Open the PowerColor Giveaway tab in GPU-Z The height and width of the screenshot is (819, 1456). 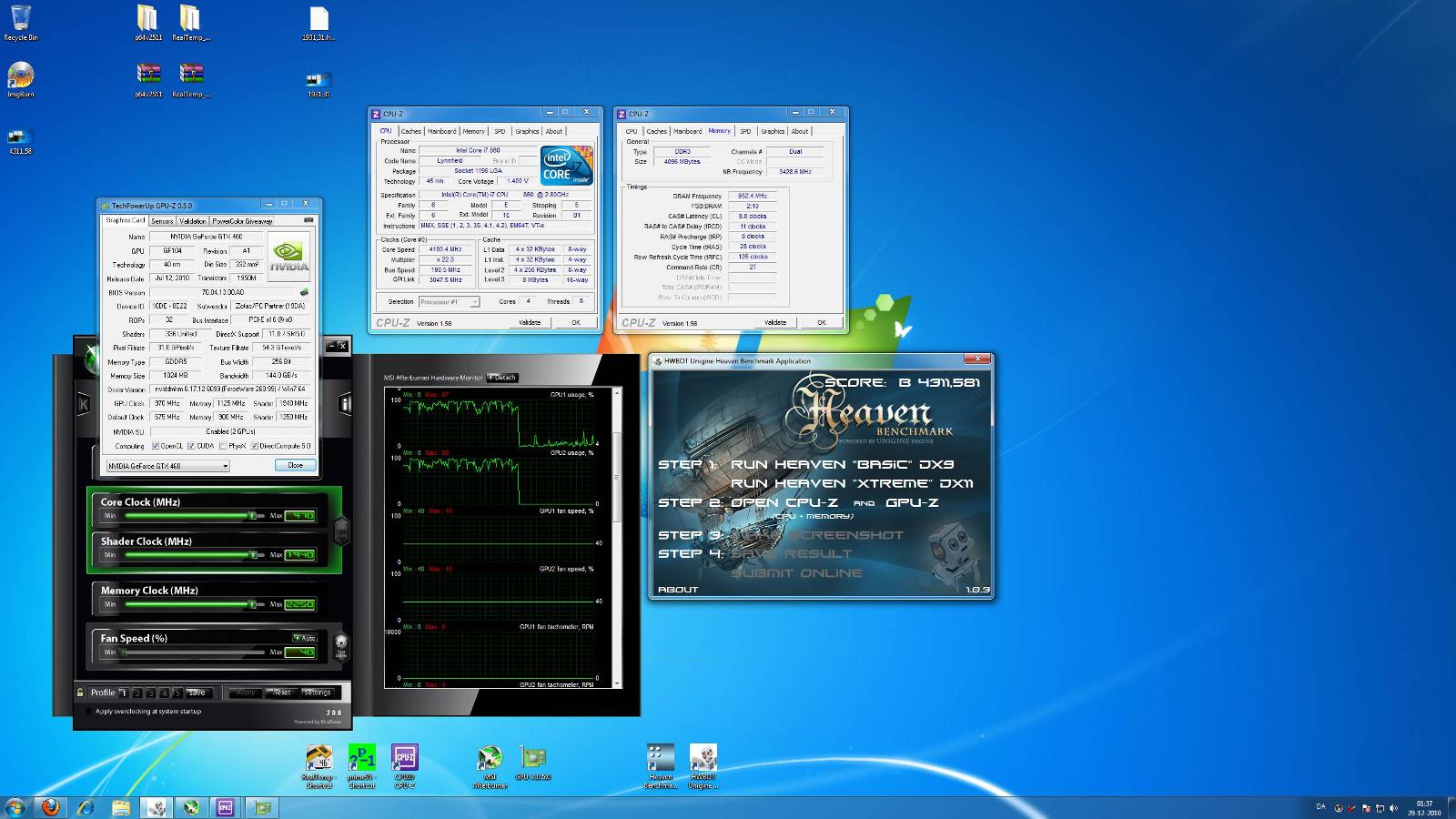[242, 221]
